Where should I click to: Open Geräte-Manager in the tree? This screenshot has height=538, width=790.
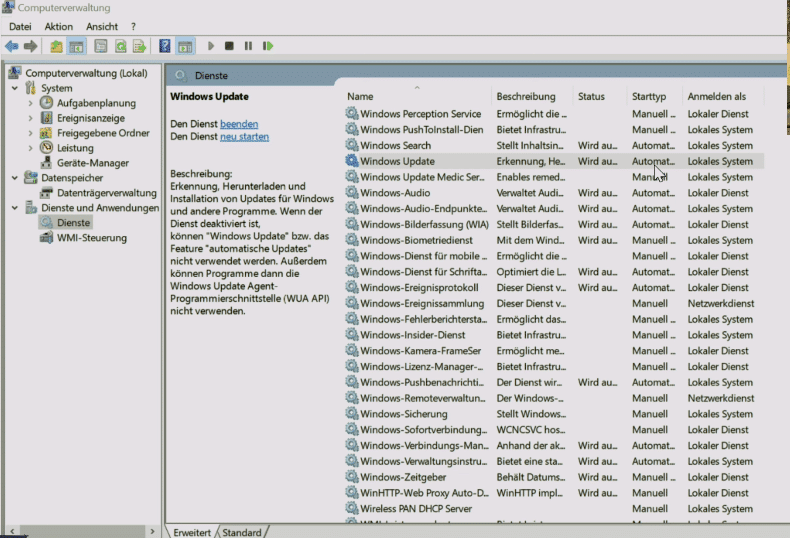pyautogui.click(x=93, y=163)
